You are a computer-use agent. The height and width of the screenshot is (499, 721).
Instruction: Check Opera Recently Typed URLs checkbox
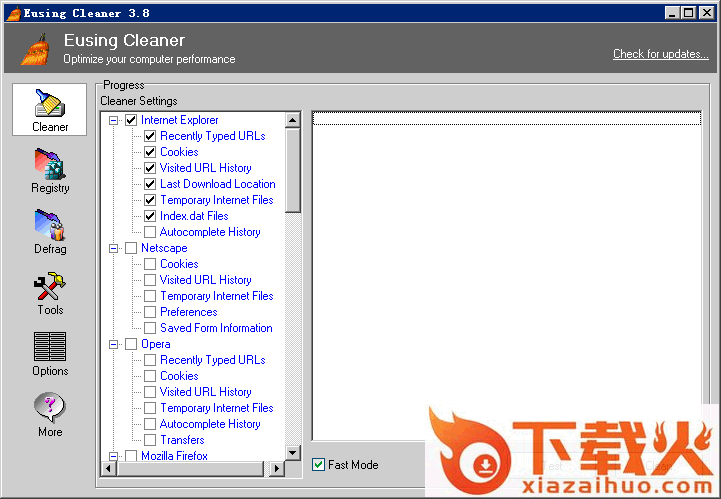(150, 360)
